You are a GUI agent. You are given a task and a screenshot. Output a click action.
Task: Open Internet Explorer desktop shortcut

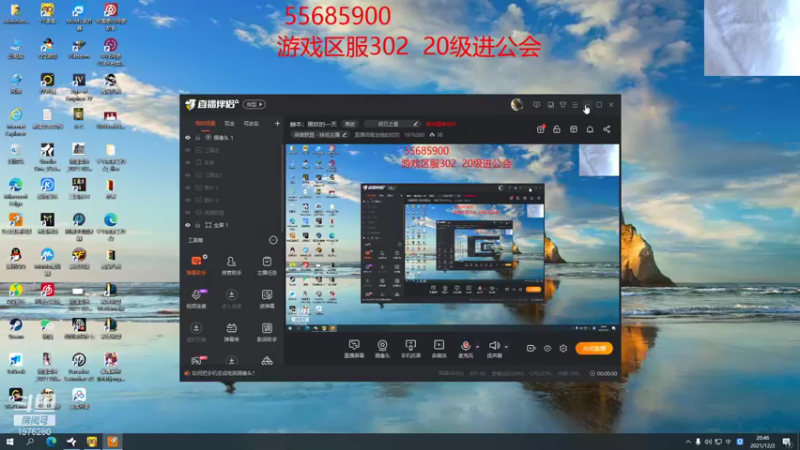[x=16, y=121]
